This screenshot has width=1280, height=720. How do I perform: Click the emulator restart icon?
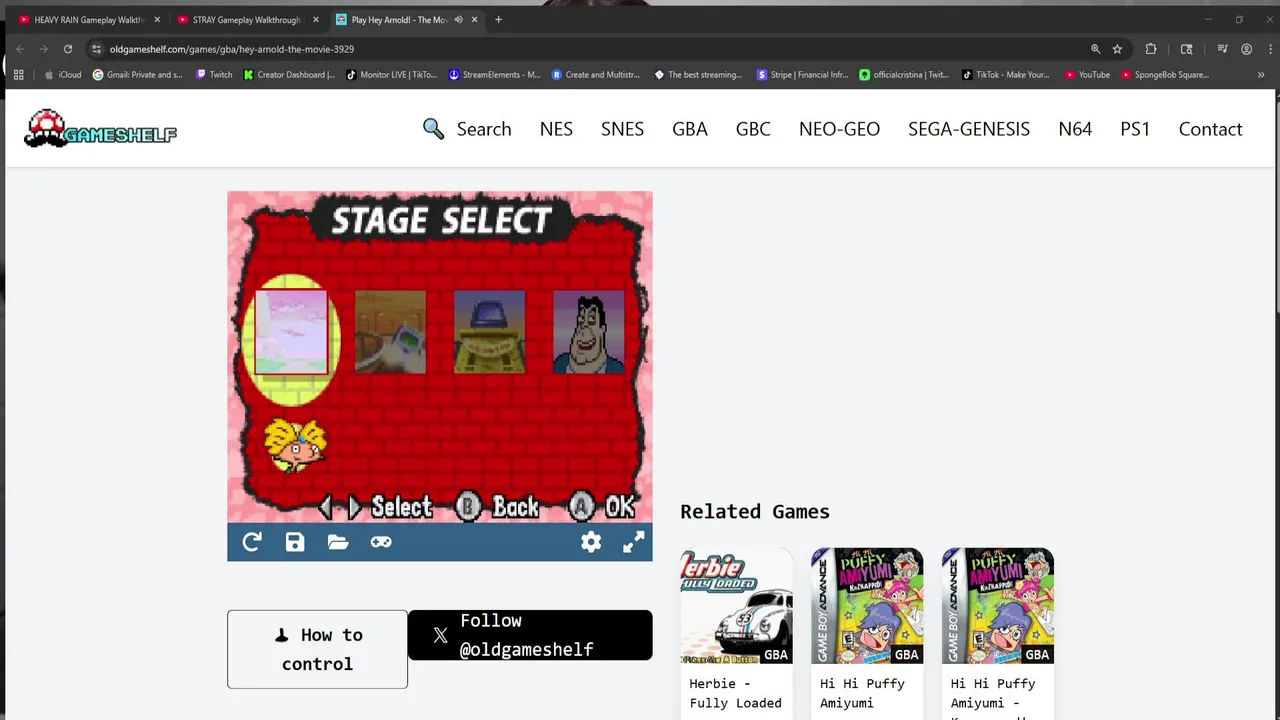tap(252, 542)
